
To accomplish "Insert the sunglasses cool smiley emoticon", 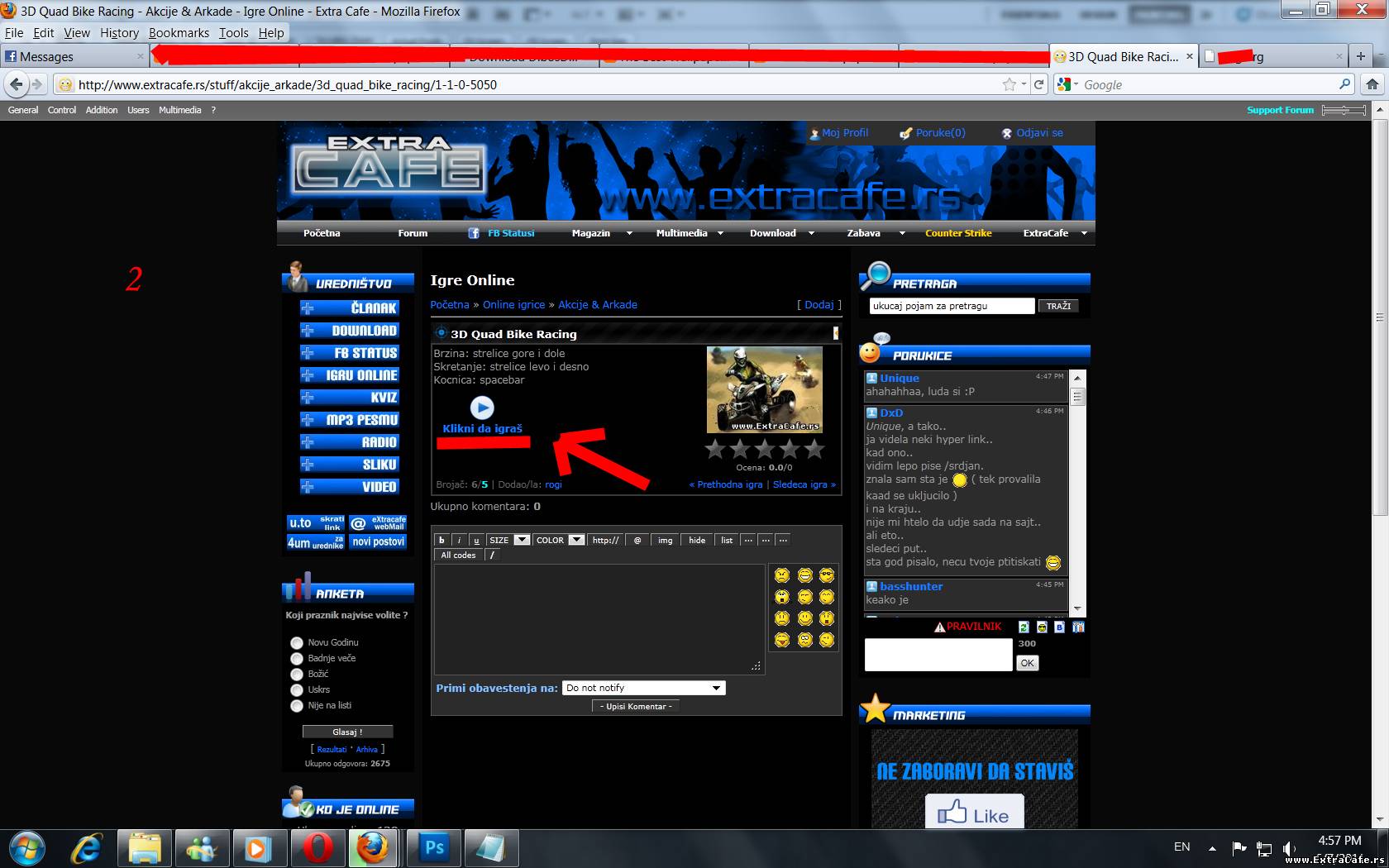I will pyautogui.click(x=827, y=575).
